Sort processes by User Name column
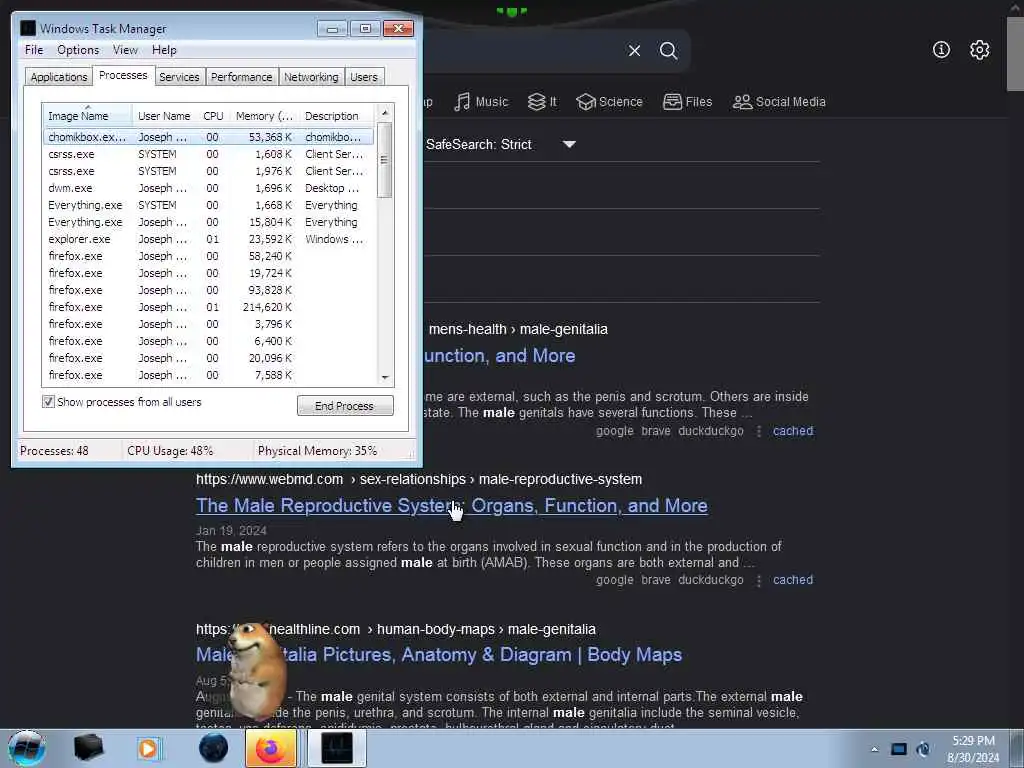 (x=165, y=116)
